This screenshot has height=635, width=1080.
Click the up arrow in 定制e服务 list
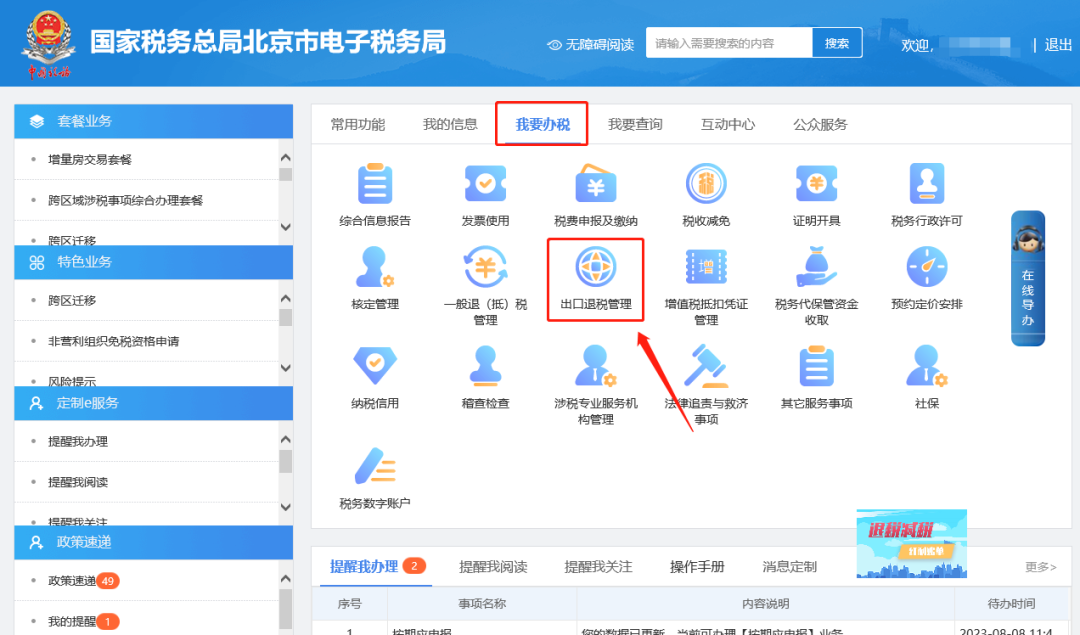[x=286, y=439]
